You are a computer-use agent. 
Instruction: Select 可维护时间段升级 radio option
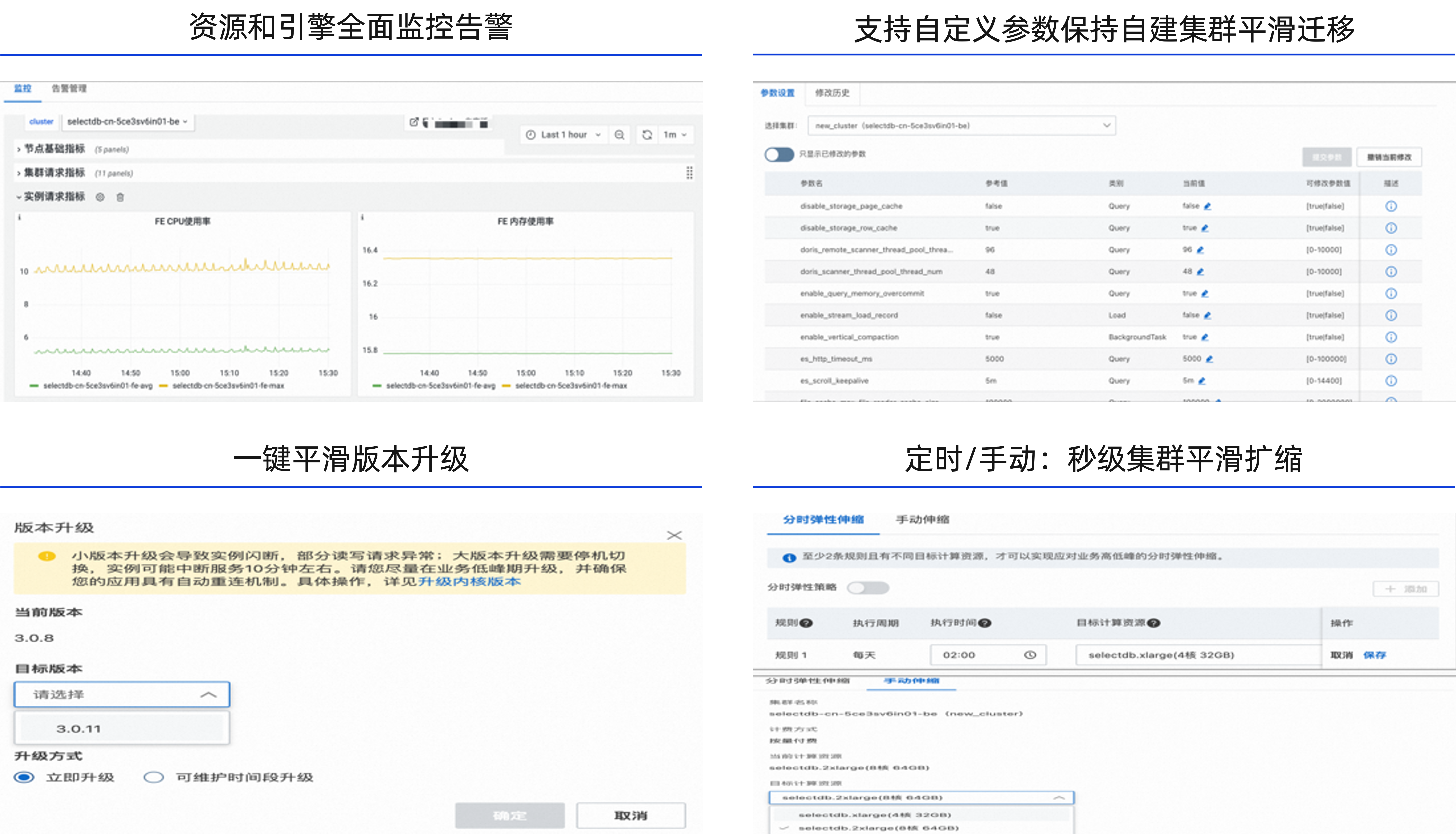coord(154,777)
